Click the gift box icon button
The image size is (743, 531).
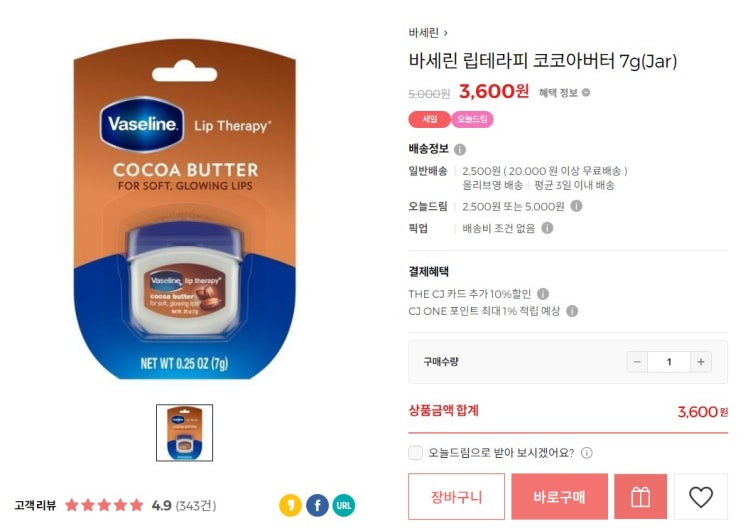[640, 496]
